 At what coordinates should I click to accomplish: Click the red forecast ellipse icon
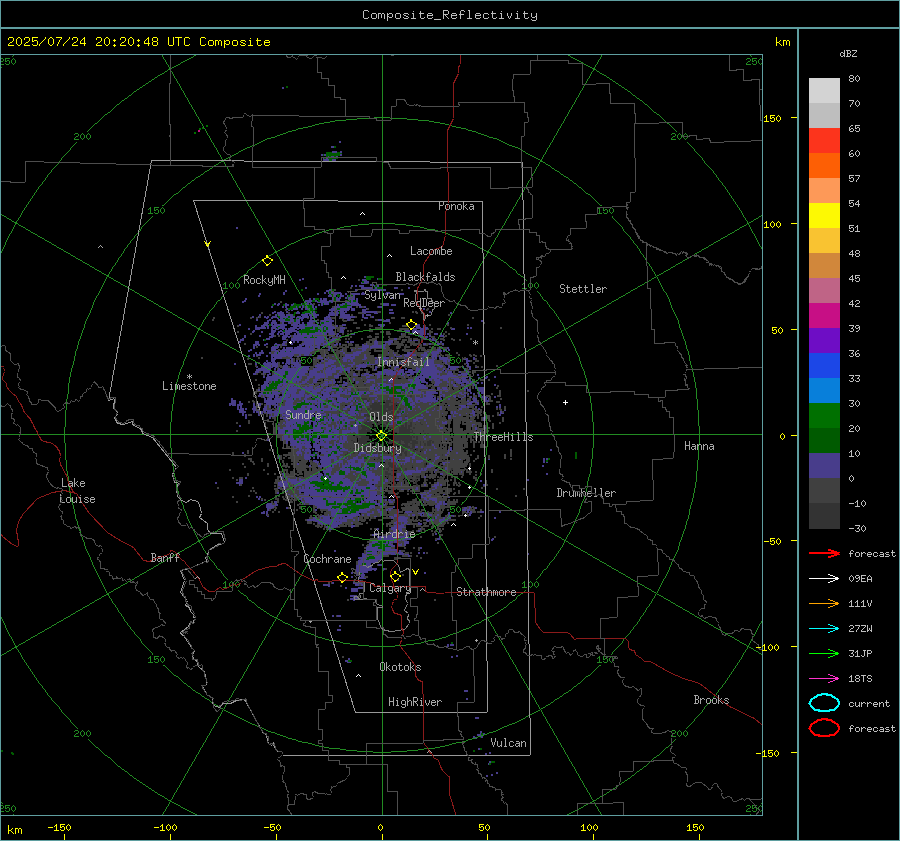click(x=824, y=728)
